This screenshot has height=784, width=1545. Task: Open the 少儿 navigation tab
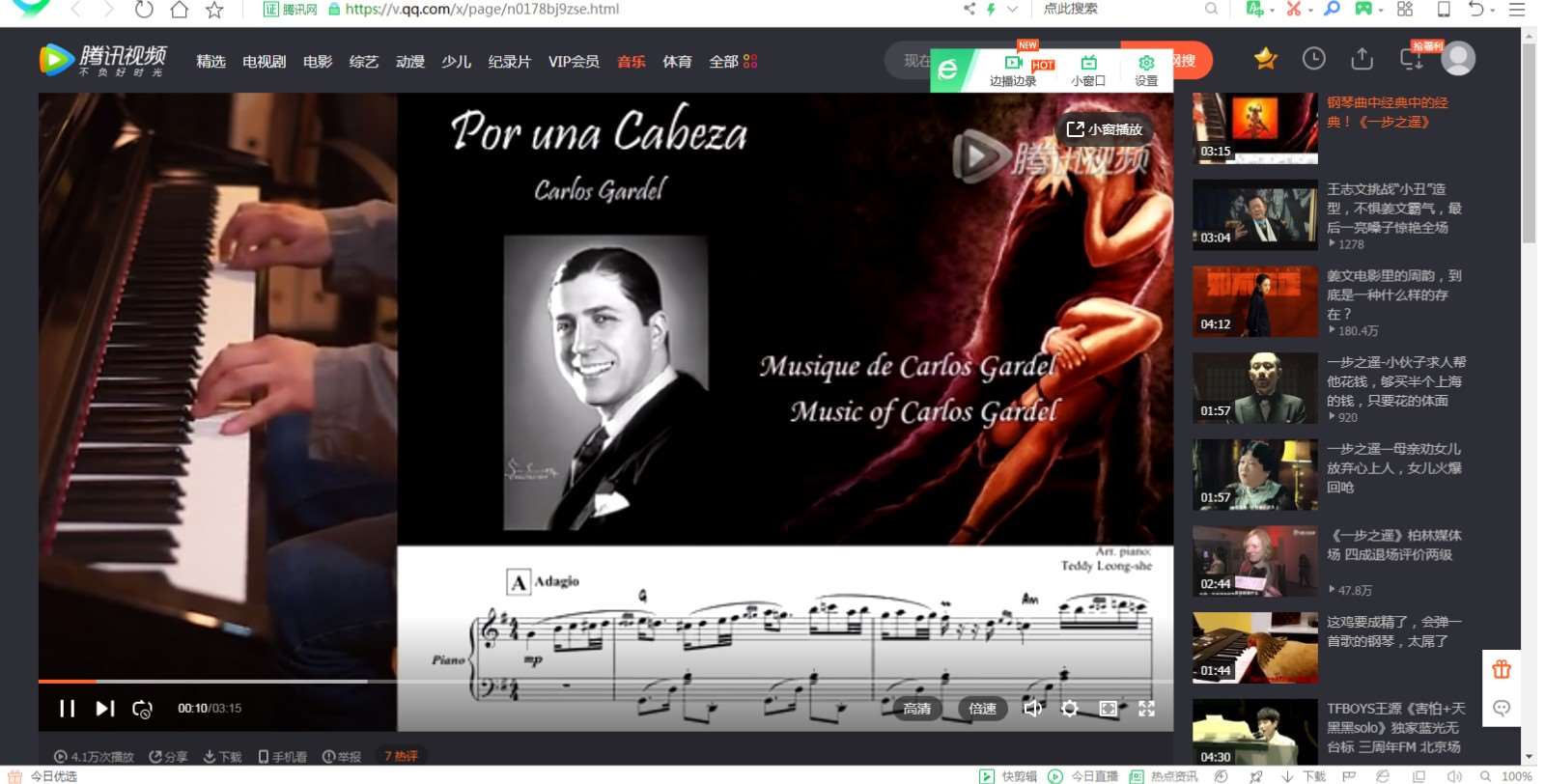tap(456, 62)
